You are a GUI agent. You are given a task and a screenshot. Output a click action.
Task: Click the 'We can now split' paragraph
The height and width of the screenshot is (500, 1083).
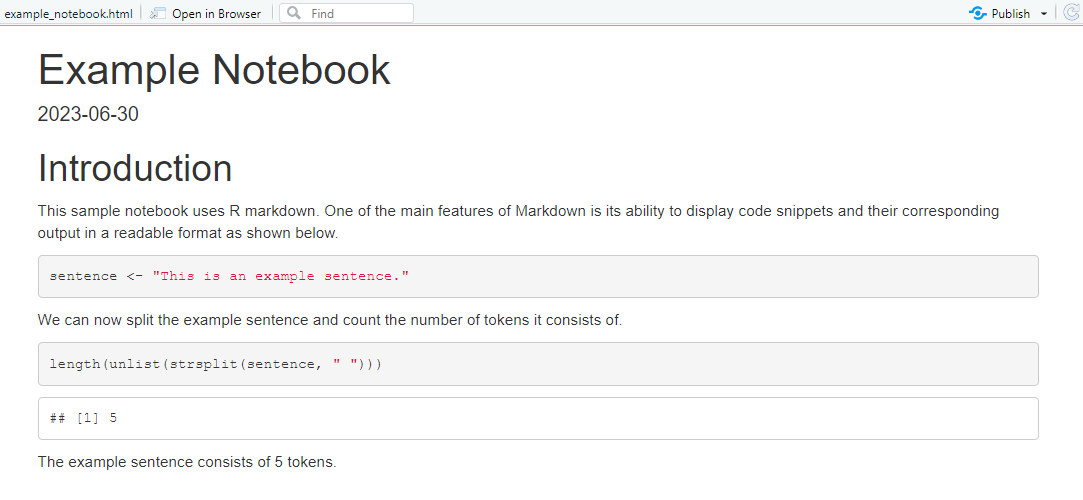330,320
